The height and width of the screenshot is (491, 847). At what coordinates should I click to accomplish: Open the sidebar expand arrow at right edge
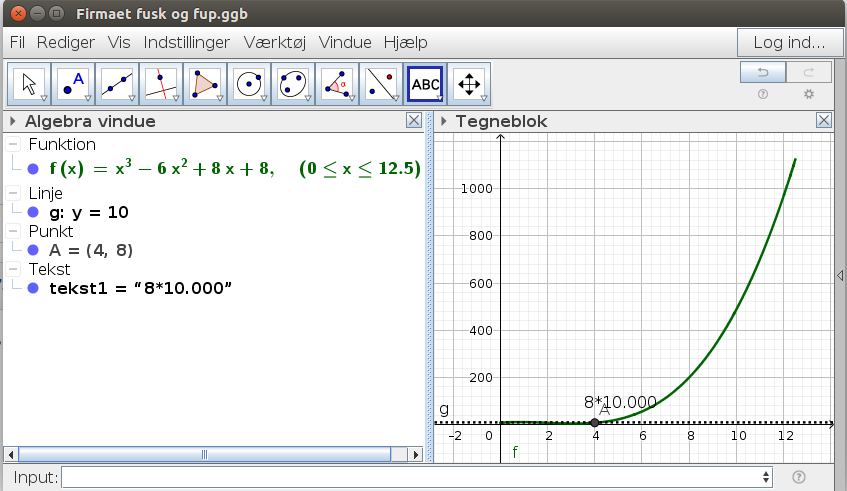click(840, 275)
